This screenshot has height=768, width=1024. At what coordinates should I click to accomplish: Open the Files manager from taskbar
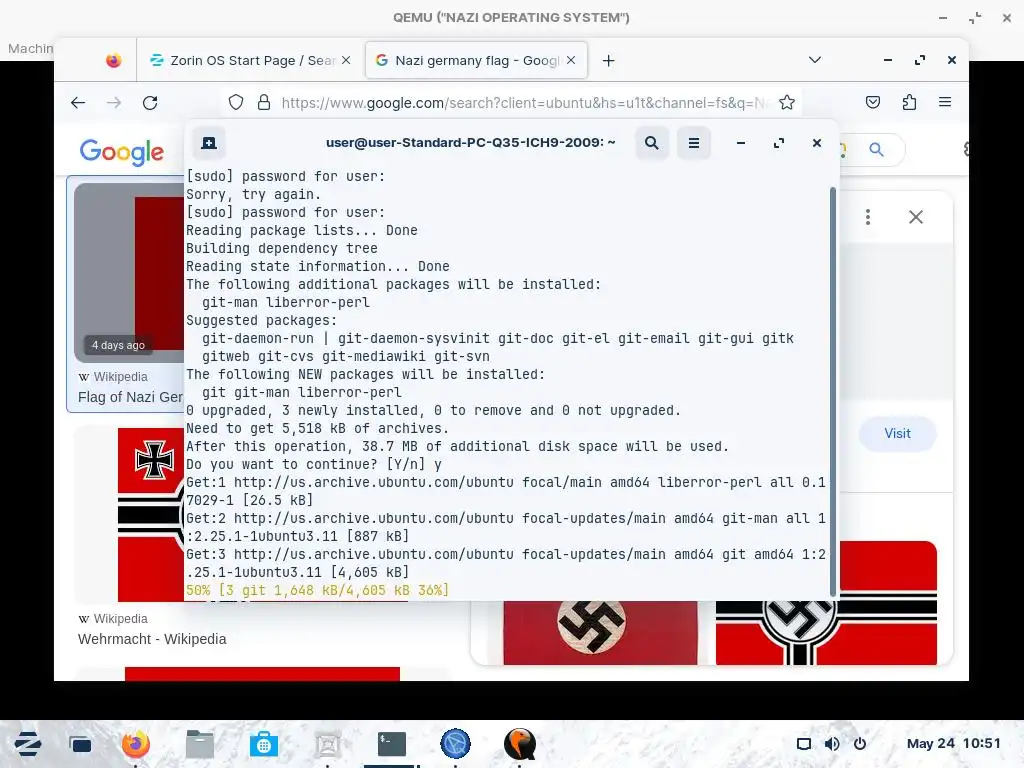(200, 744)
